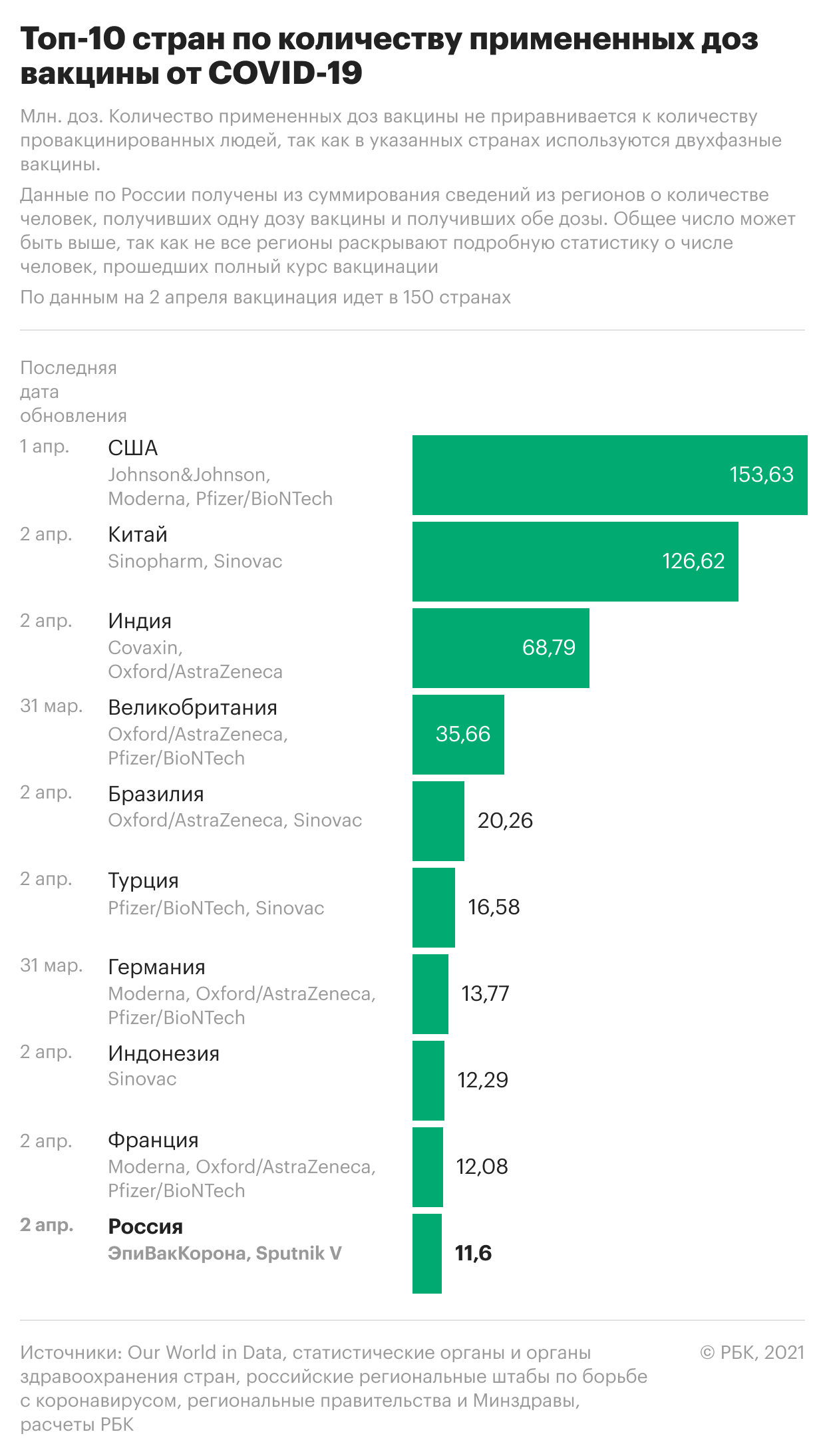The image size is (825, 1456).
Task: Select the Россия country label
Action: (145, 1226)
